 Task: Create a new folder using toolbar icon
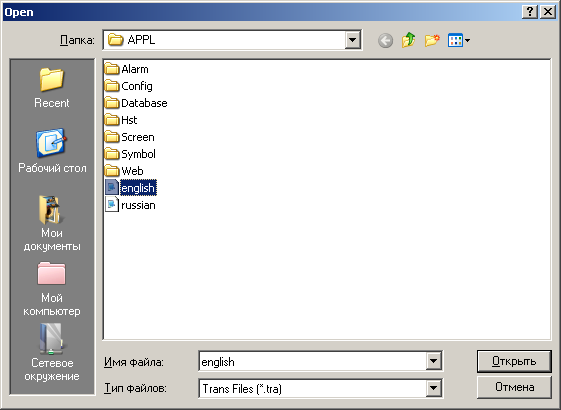[432, 40]
